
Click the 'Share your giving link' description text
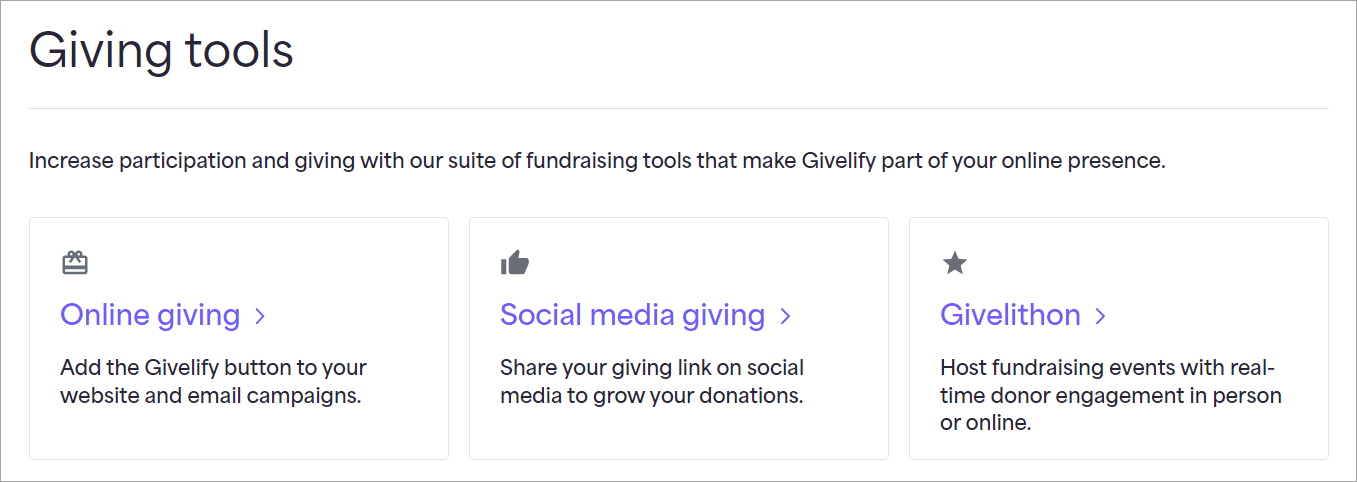(652, 367)
